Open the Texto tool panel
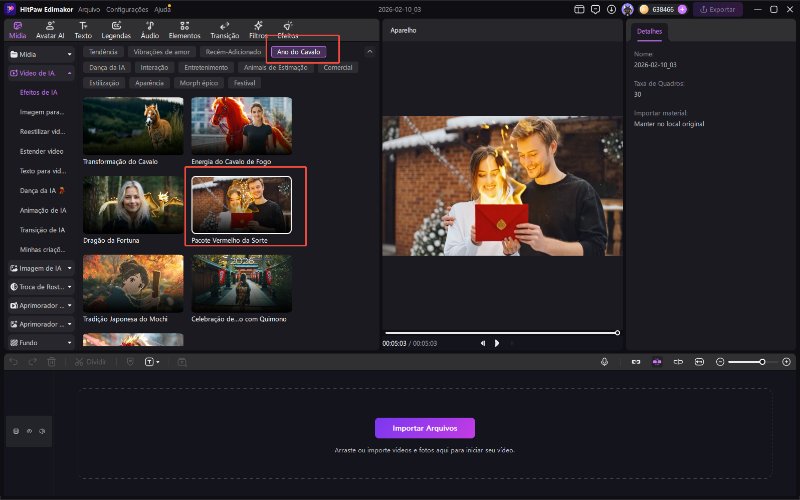This screenshot has height=500, width=800. click(x=83, y=30)
